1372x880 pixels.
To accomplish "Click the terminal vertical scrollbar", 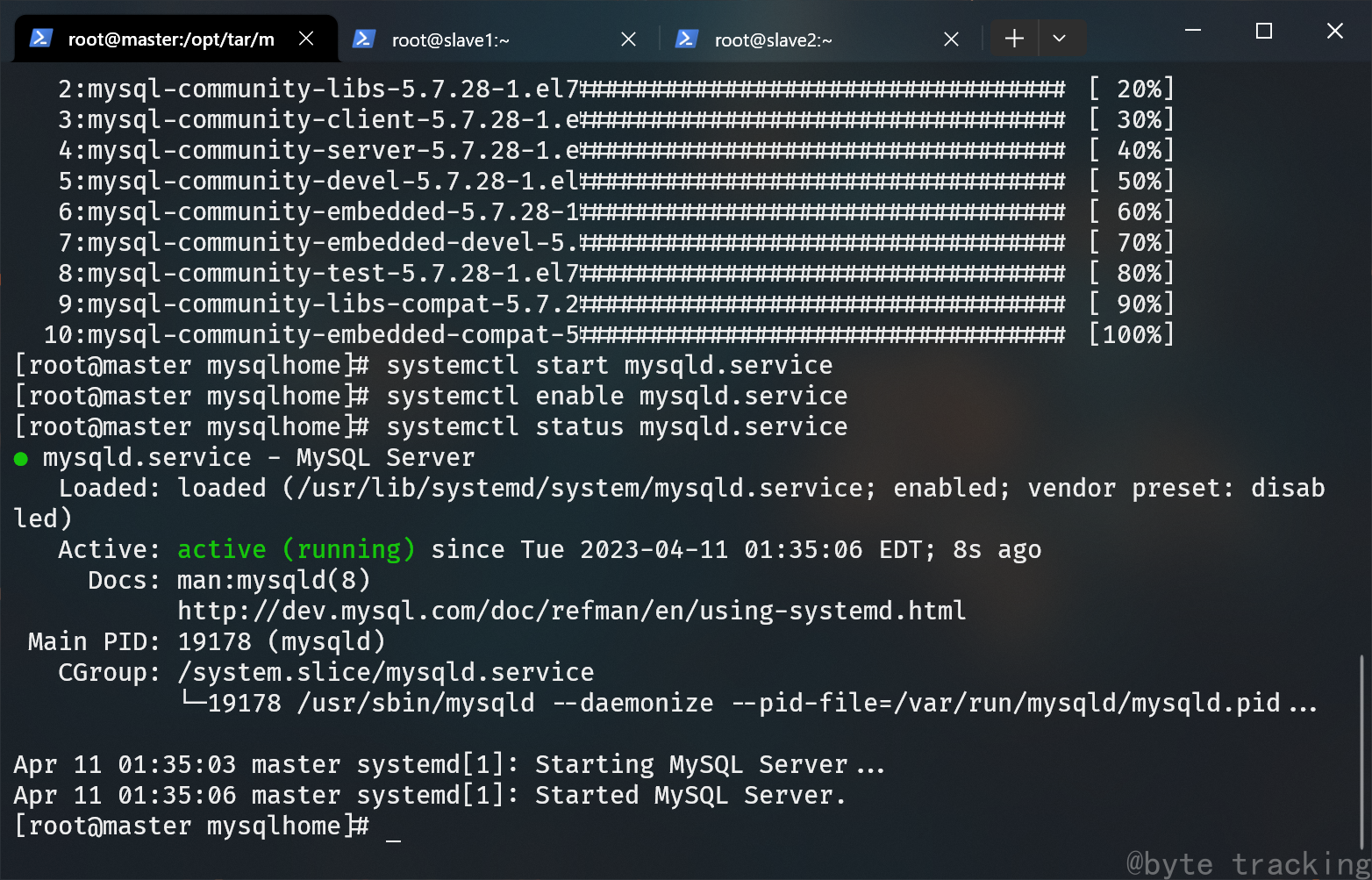I will pos(1362,752).
